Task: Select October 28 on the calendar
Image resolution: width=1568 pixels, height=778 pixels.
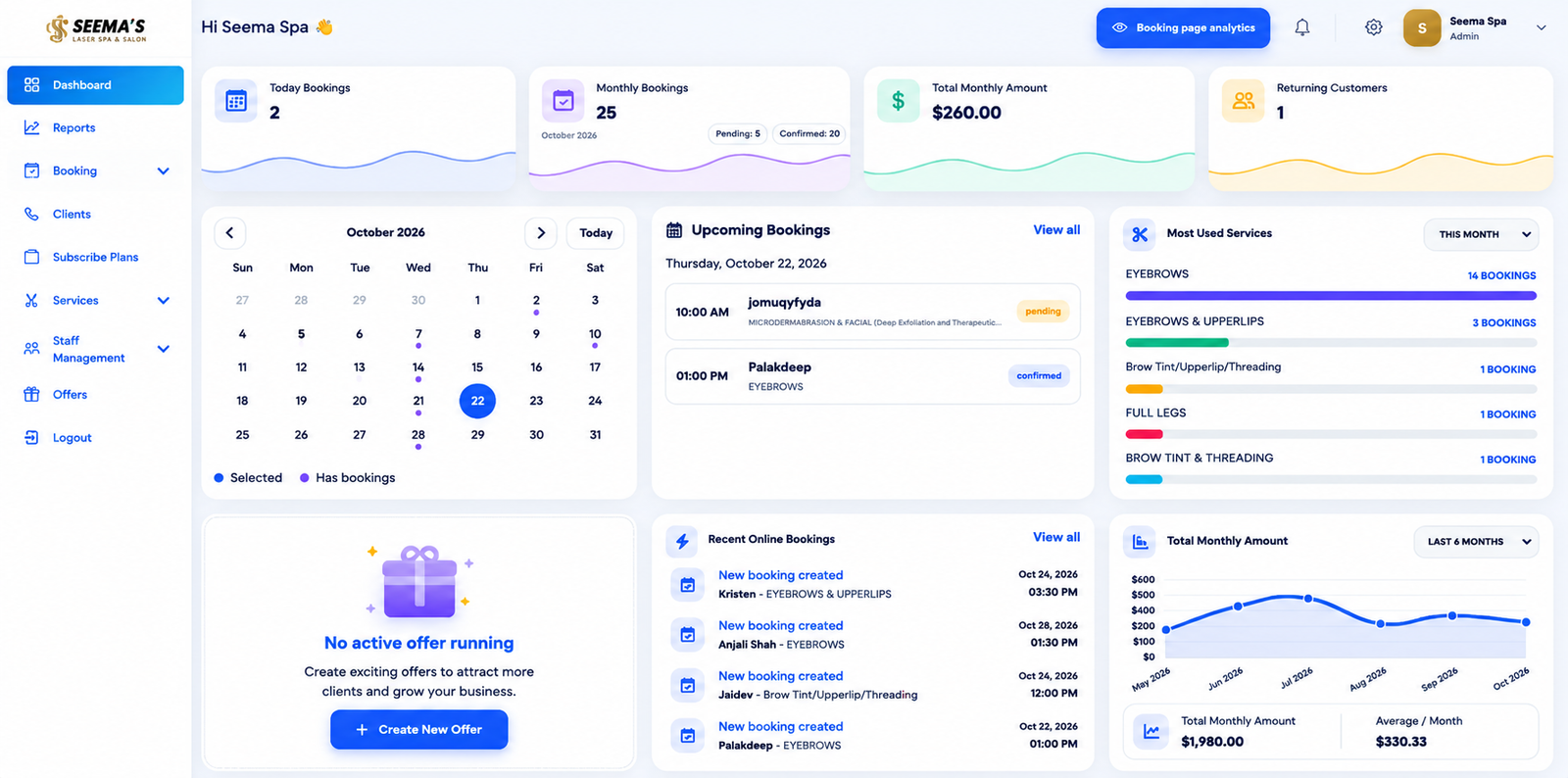Action: (418, 436)
